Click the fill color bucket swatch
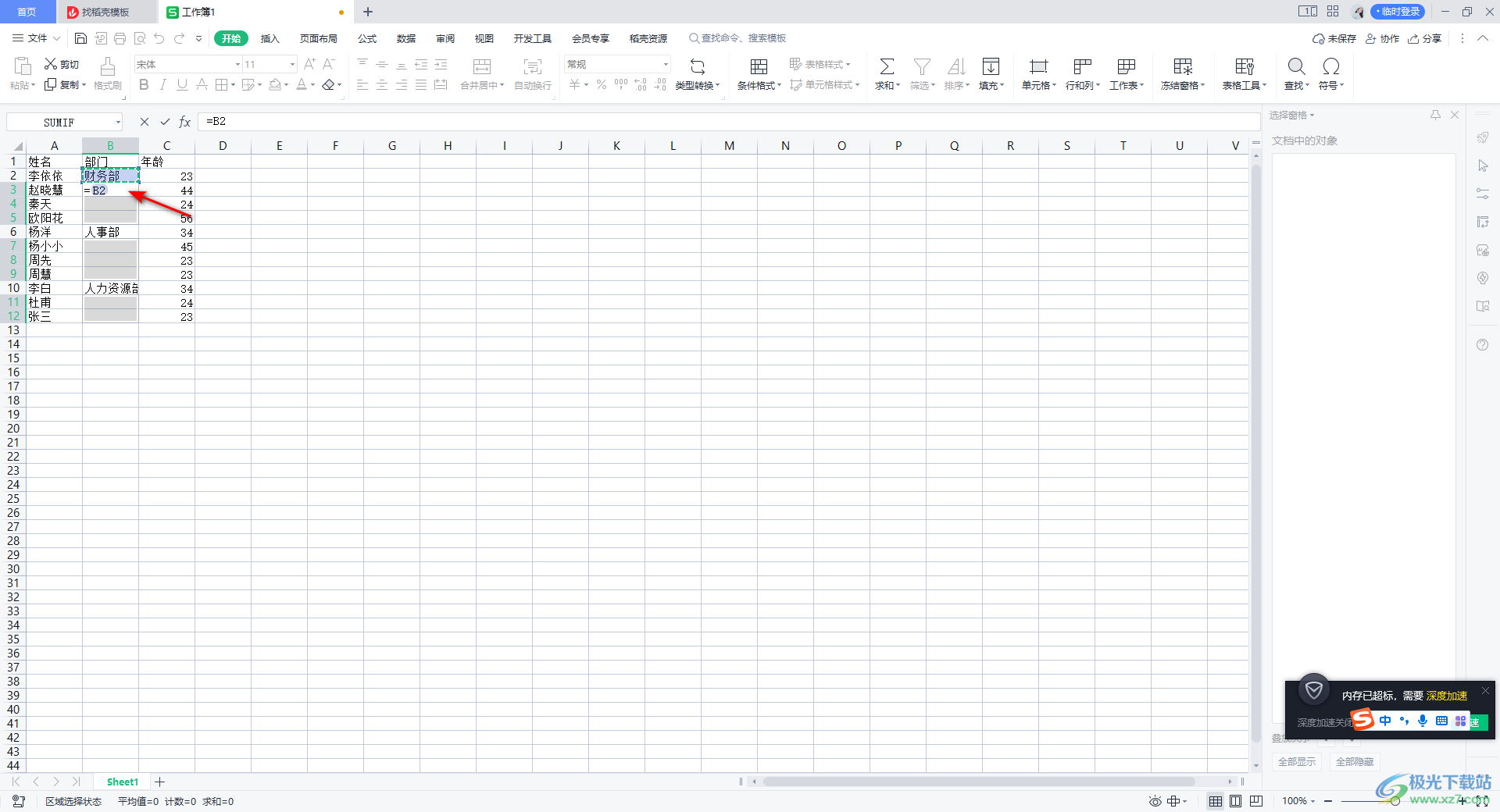This screenshot has width=1500, height=812. pos(275,84)
